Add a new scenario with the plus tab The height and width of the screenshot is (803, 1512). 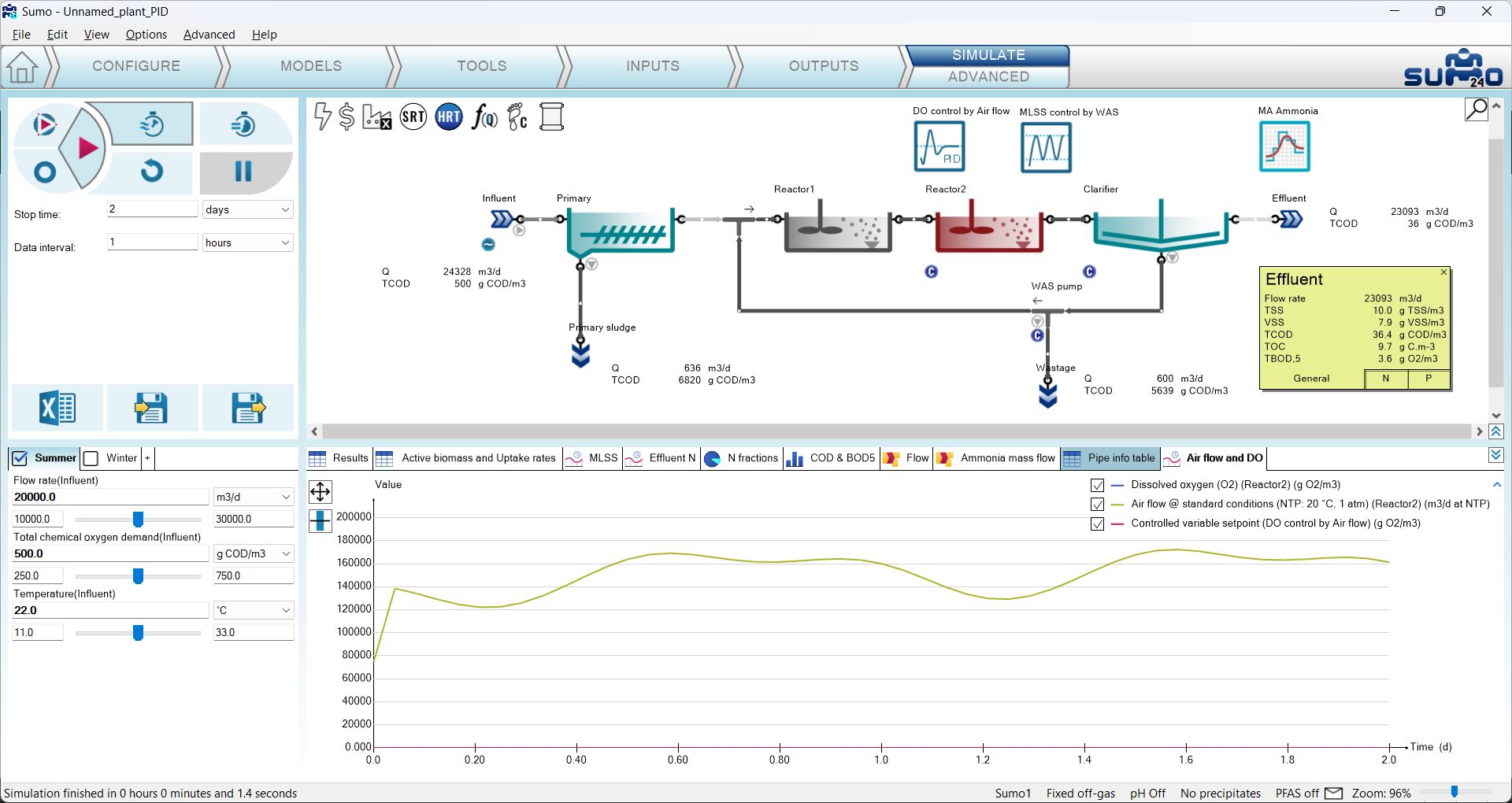147,458
